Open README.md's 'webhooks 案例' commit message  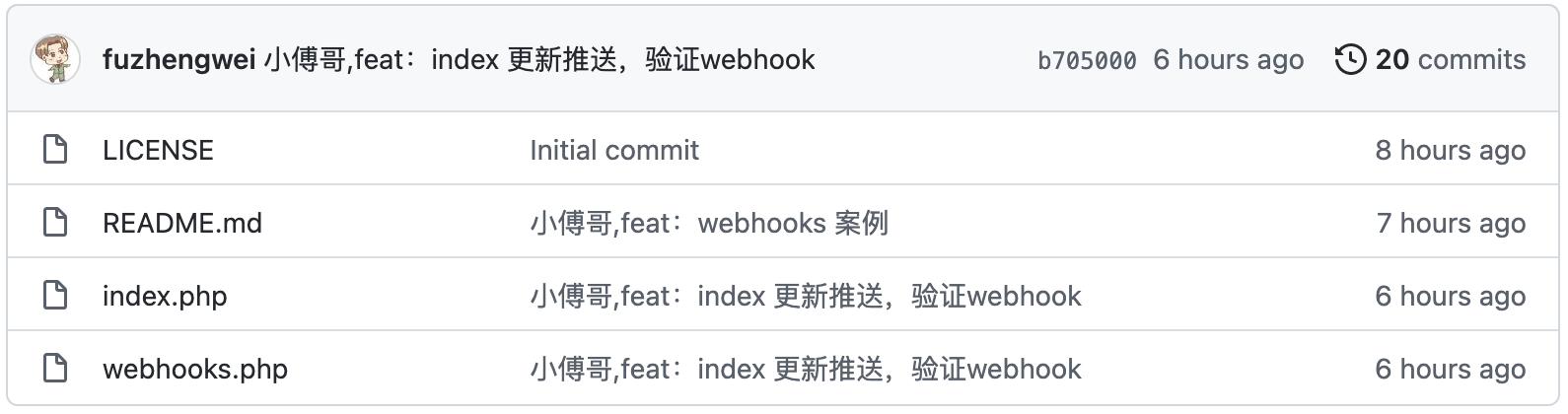pyautogui.click(x=709, y=223)
